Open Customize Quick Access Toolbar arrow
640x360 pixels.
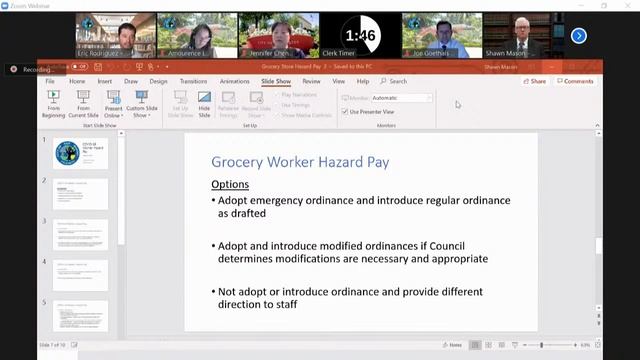167,67
